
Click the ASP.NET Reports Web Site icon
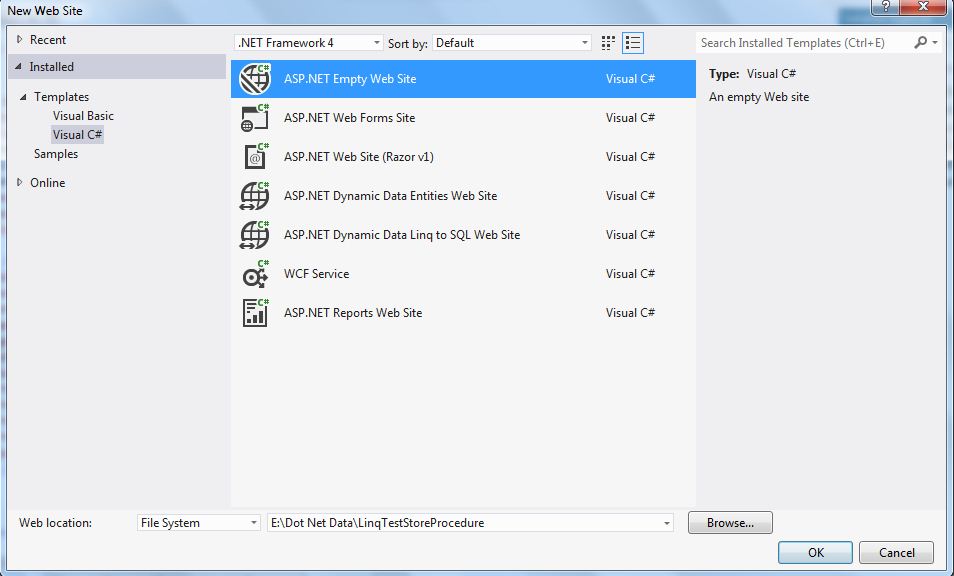coord(254,313)
